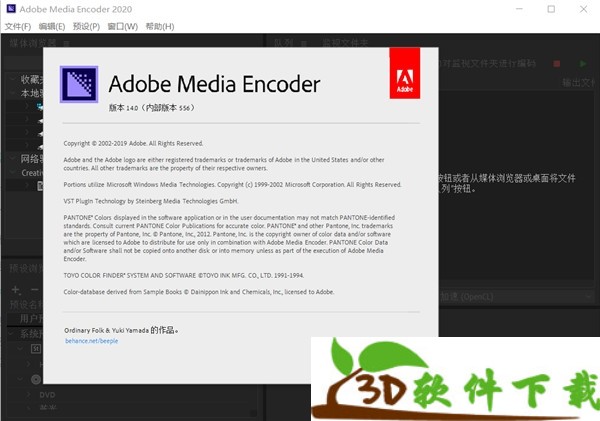The width and height of the screenshot is (600, 421).
Task: Select the DVD preset row
Action: 47,395
